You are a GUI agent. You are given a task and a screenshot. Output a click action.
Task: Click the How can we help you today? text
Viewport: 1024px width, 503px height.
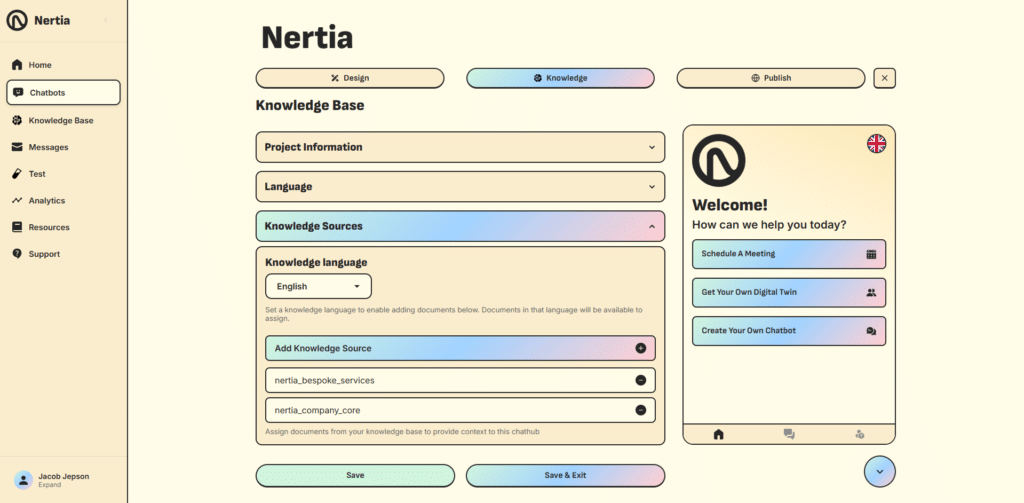point(769,225)
